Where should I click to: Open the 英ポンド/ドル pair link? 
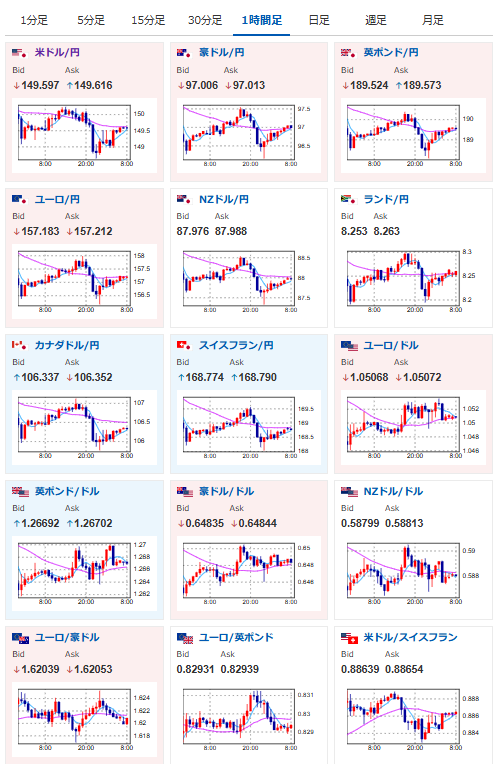[x=67, y=491]
